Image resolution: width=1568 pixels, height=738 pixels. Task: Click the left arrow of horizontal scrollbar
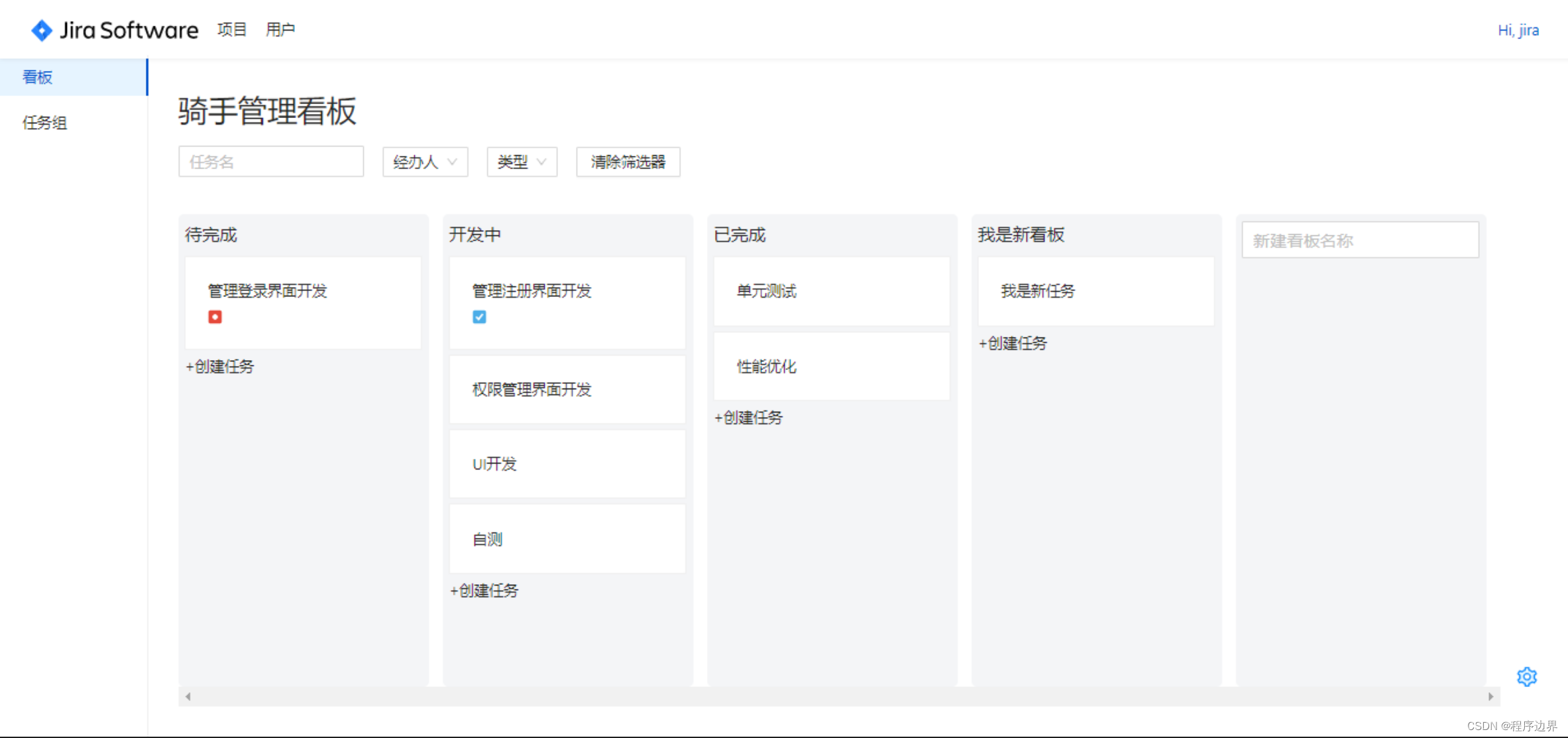188,696
